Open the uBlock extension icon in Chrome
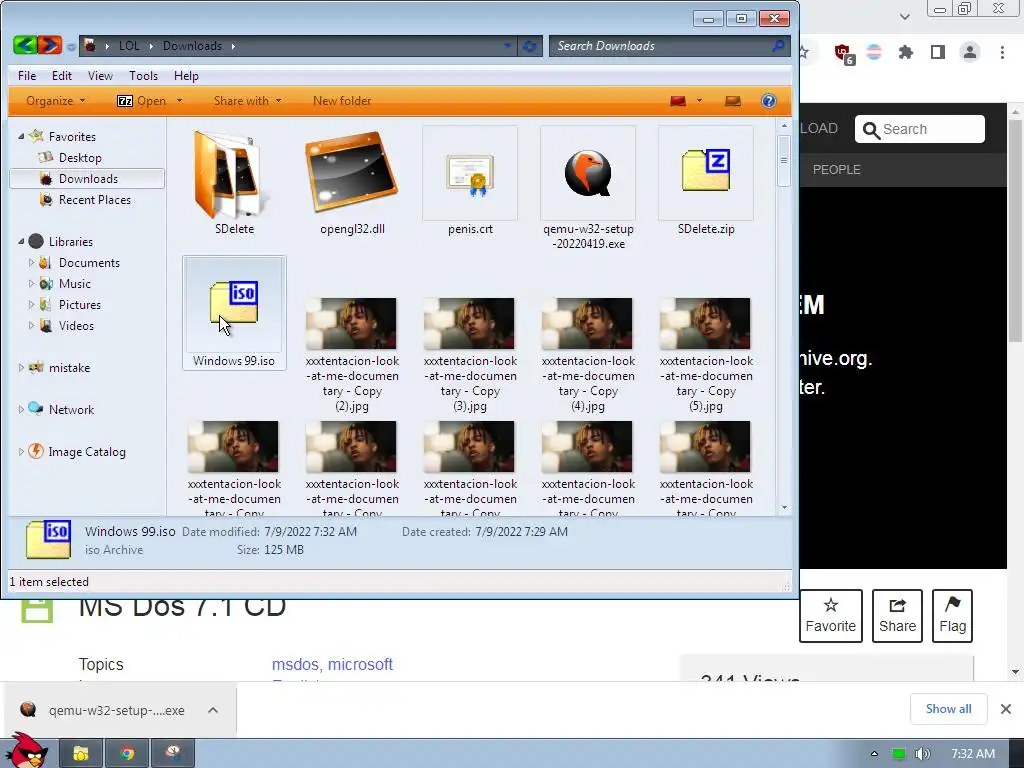 pos(843,53)
